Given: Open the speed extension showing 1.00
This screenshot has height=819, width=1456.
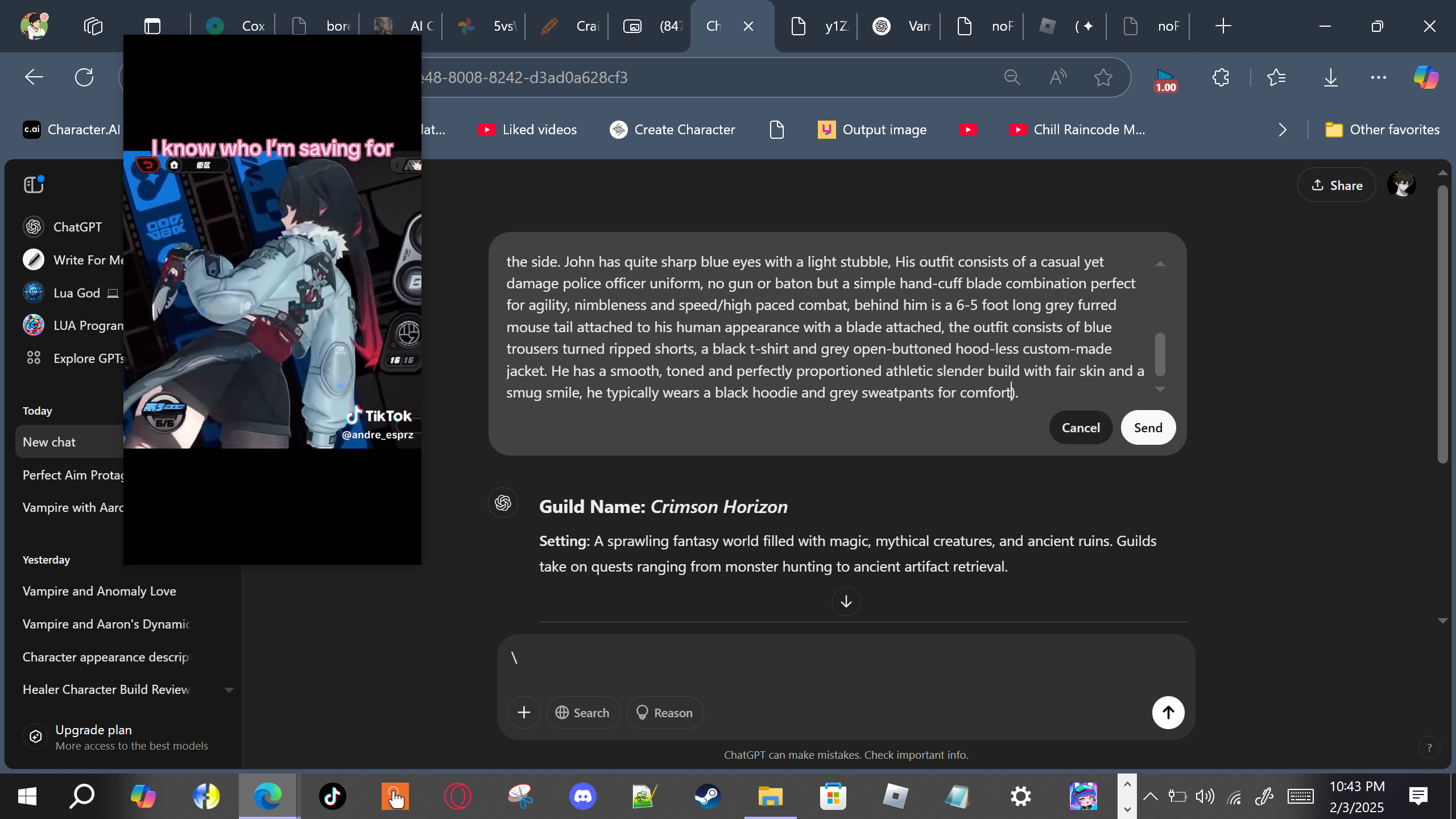Looking at the screenshot, I should [1165, 80].
